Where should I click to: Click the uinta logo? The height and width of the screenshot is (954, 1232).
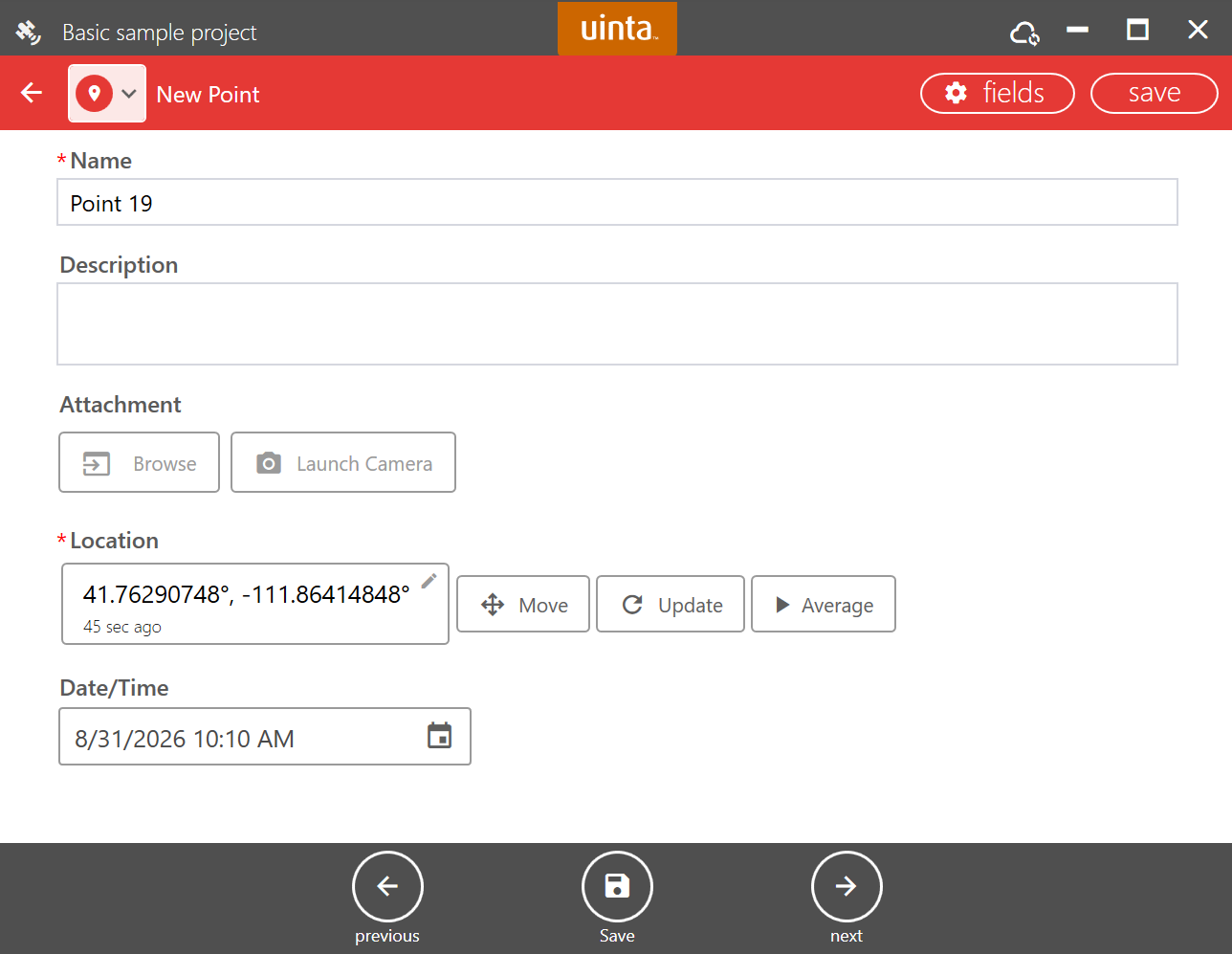pyautogui.click(x=617, y=29)
